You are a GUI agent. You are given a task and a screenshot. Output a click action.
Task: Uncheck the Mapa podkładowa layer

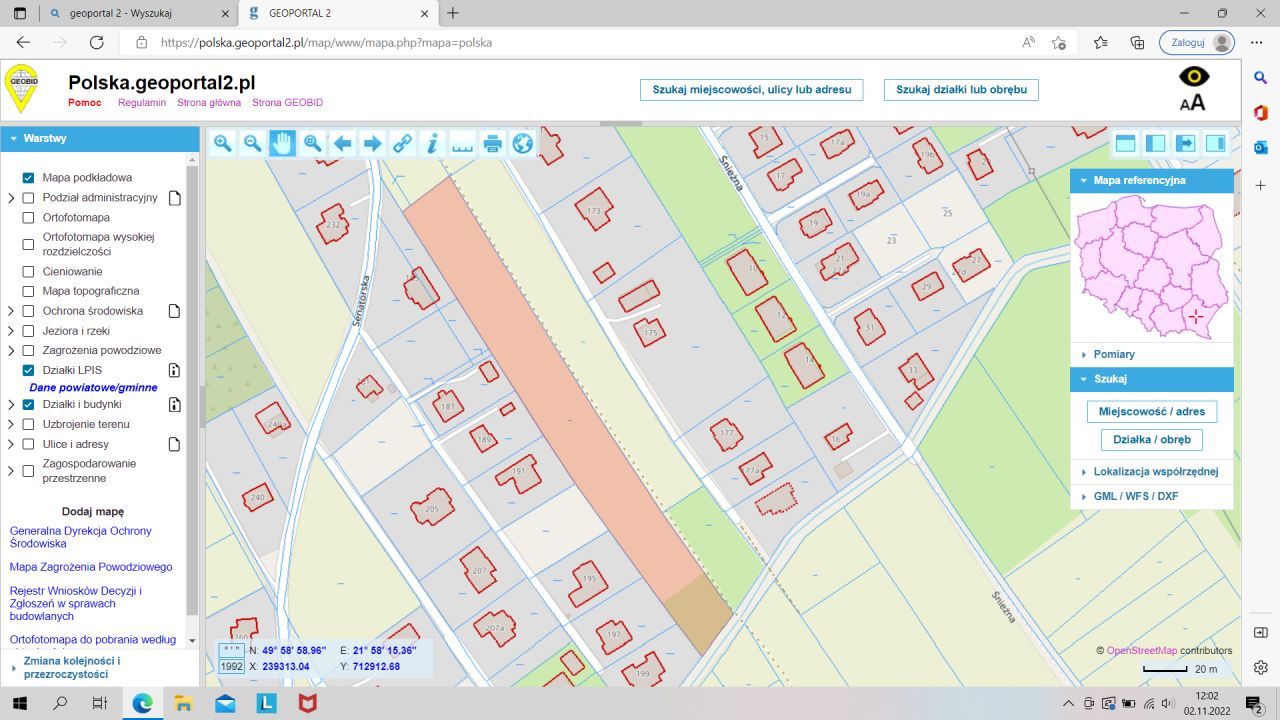(28, 177)
